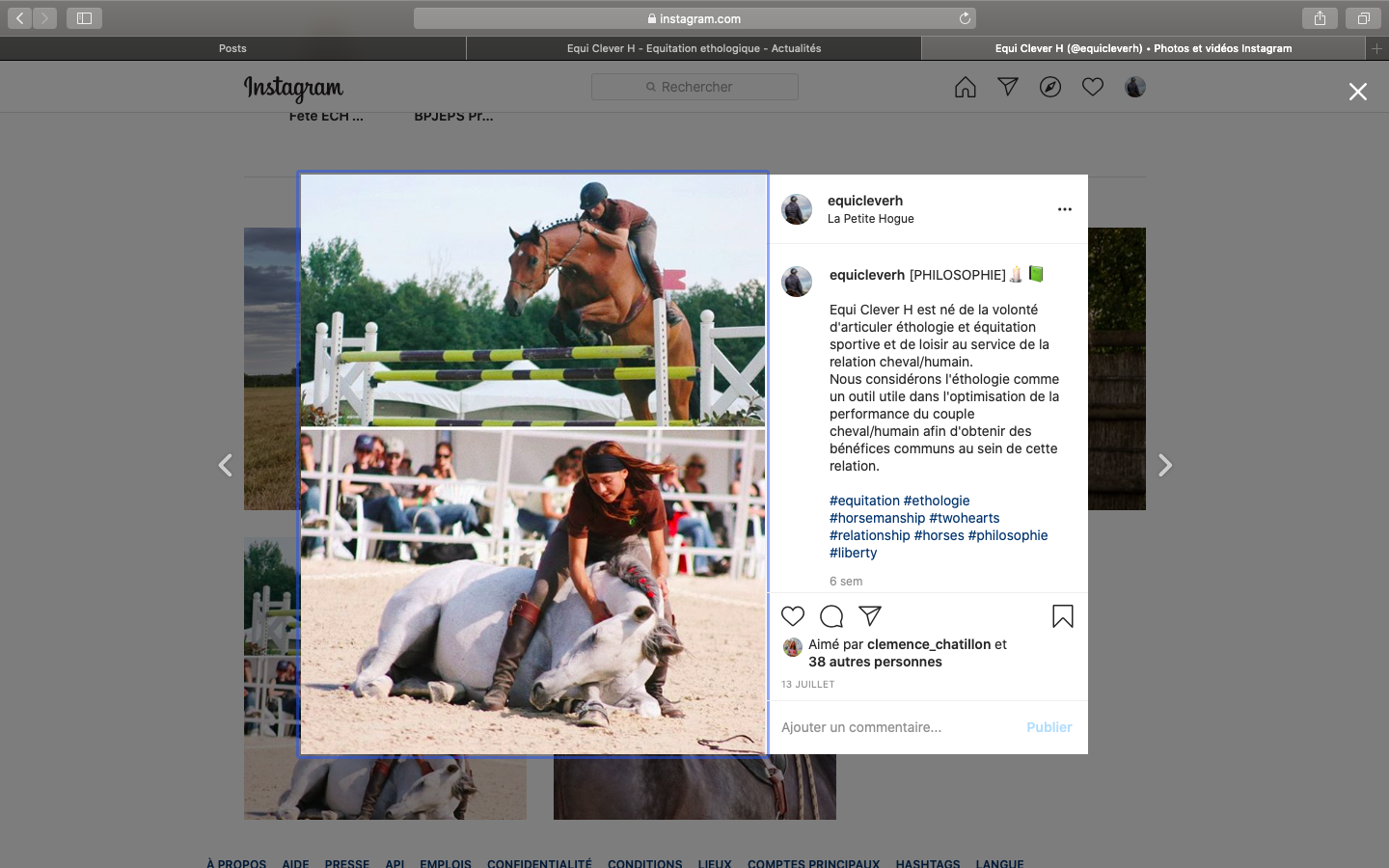This screenshot has height=868, width=1389.
Task: Open direct messages icon in header
Action: pos(1008,87)
